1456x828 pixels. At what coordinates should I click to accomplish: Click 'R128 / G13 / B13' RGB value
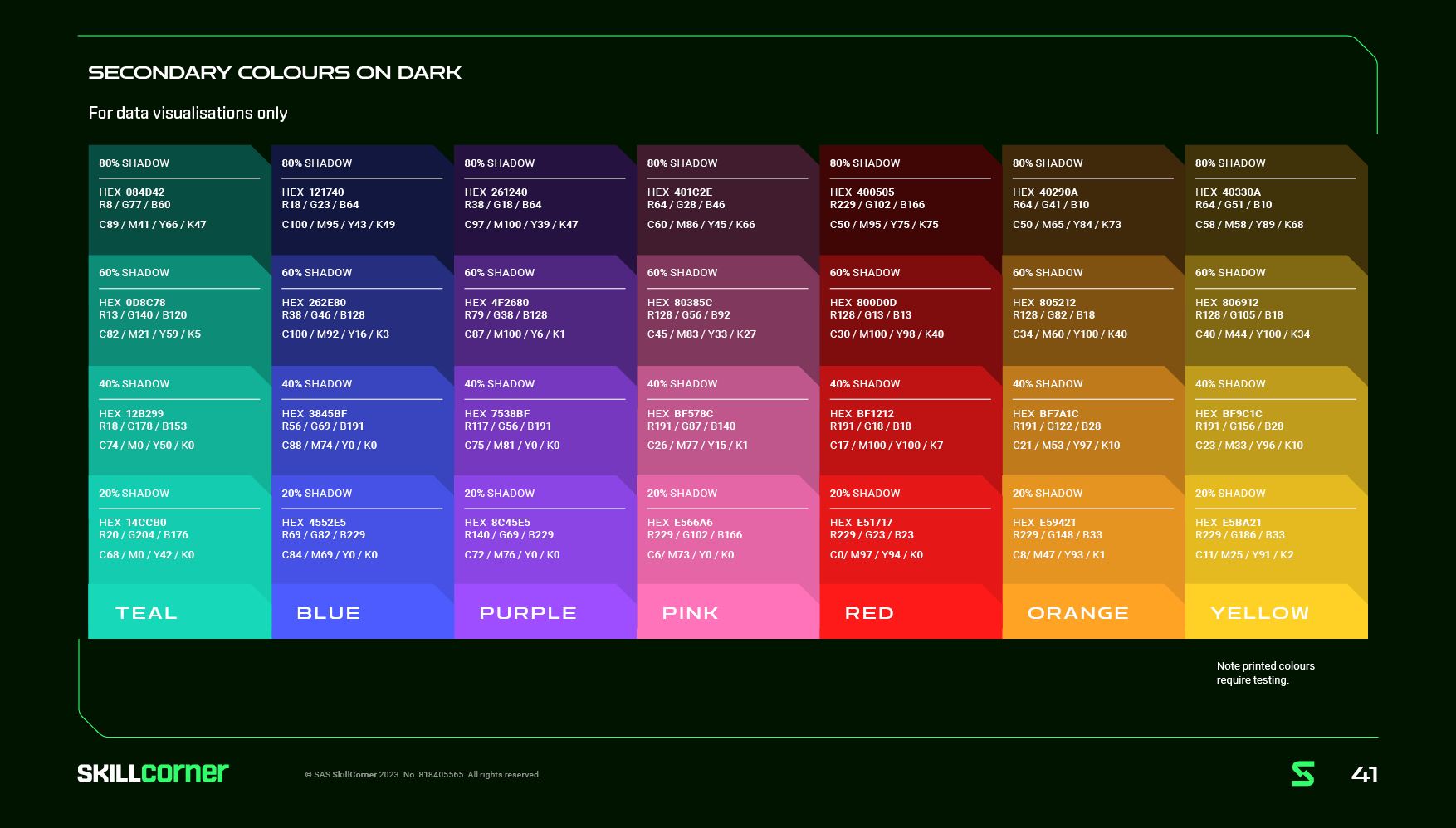tap(871, 315)
